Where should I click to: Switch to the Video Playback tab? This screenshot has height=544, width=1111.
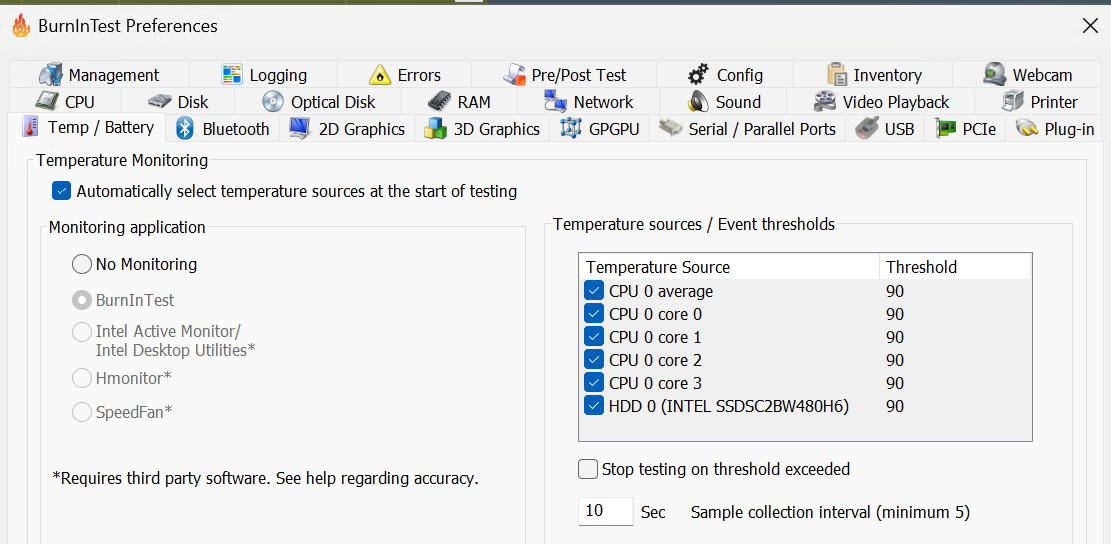tap(881, 101)
